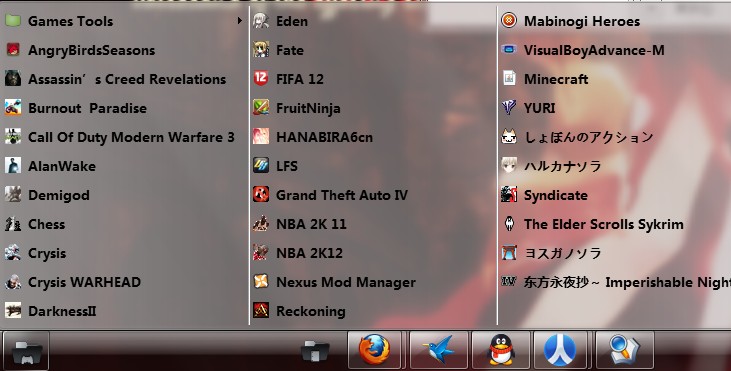Click the Minecraft icon
The width and height of the screenshot is (731, 371).
click(509, 78)
